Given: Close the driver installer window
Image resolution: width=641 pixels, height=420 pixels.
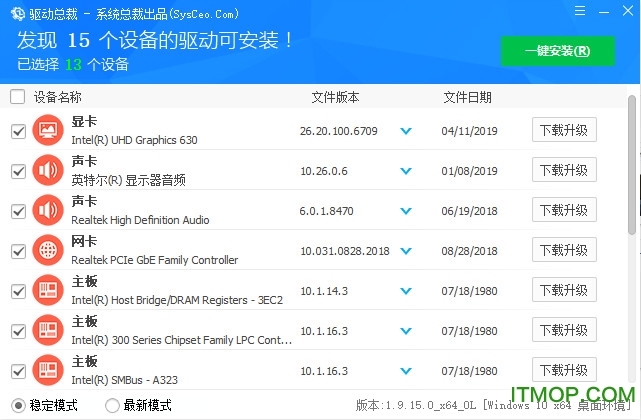Looking at the screenshot, I should (x=628, y=10).
